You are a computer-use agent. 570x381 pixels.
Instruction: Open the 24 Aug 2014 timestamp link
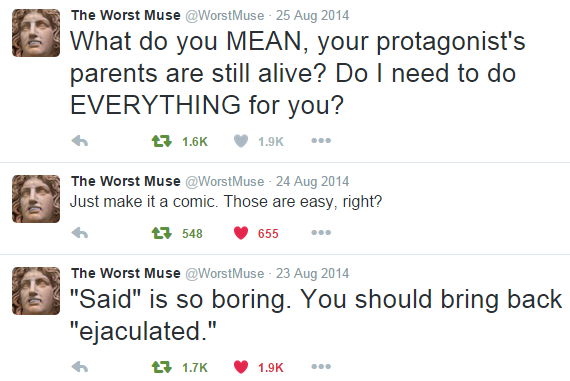pos(312,181)
